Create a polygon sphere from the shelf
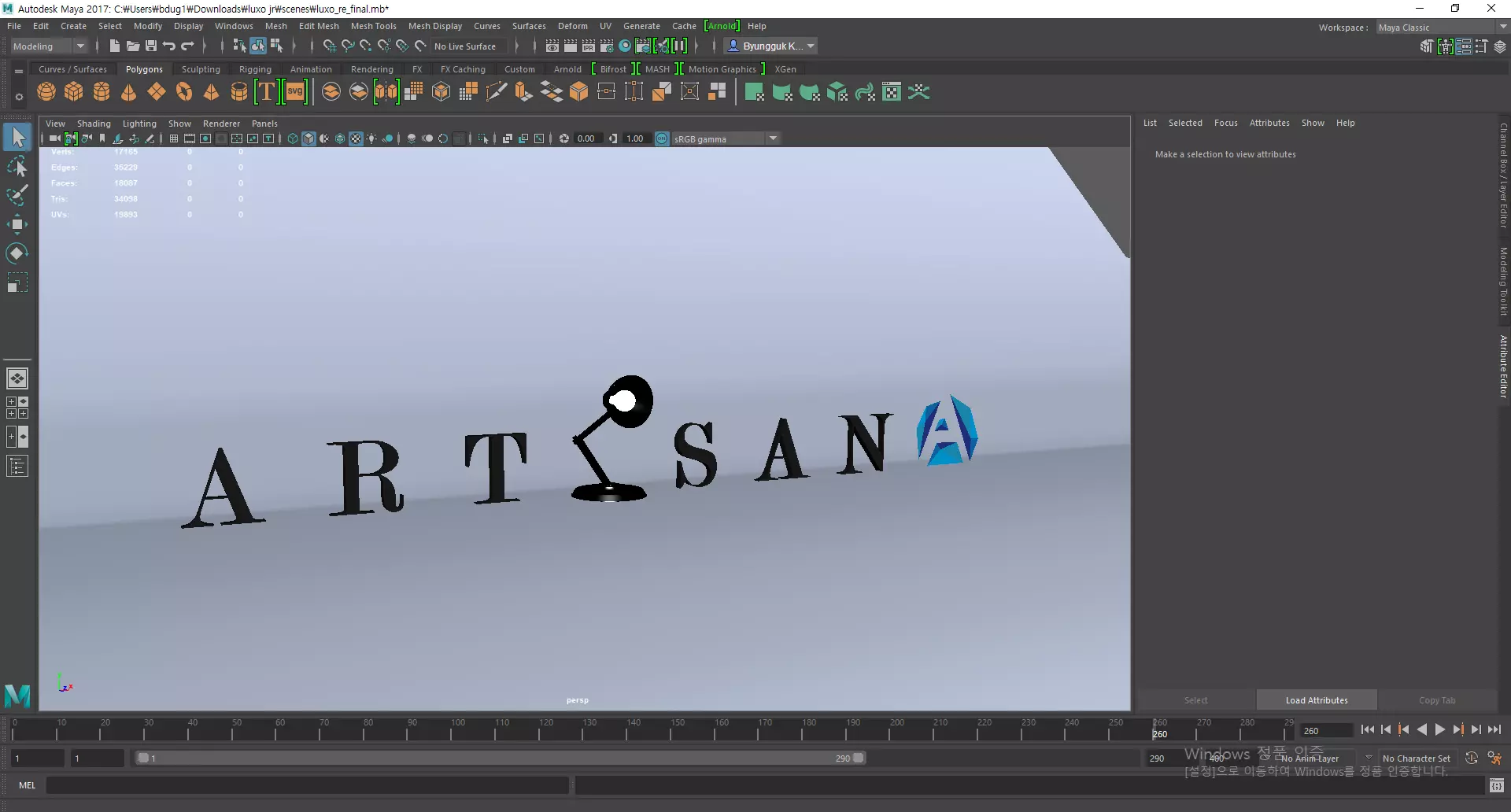 pos(46,92)
